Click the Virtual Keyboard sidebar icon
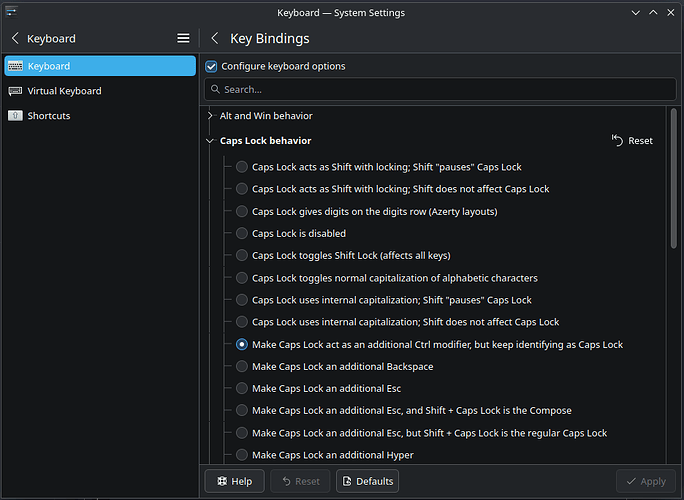 [x=15, y=91]
